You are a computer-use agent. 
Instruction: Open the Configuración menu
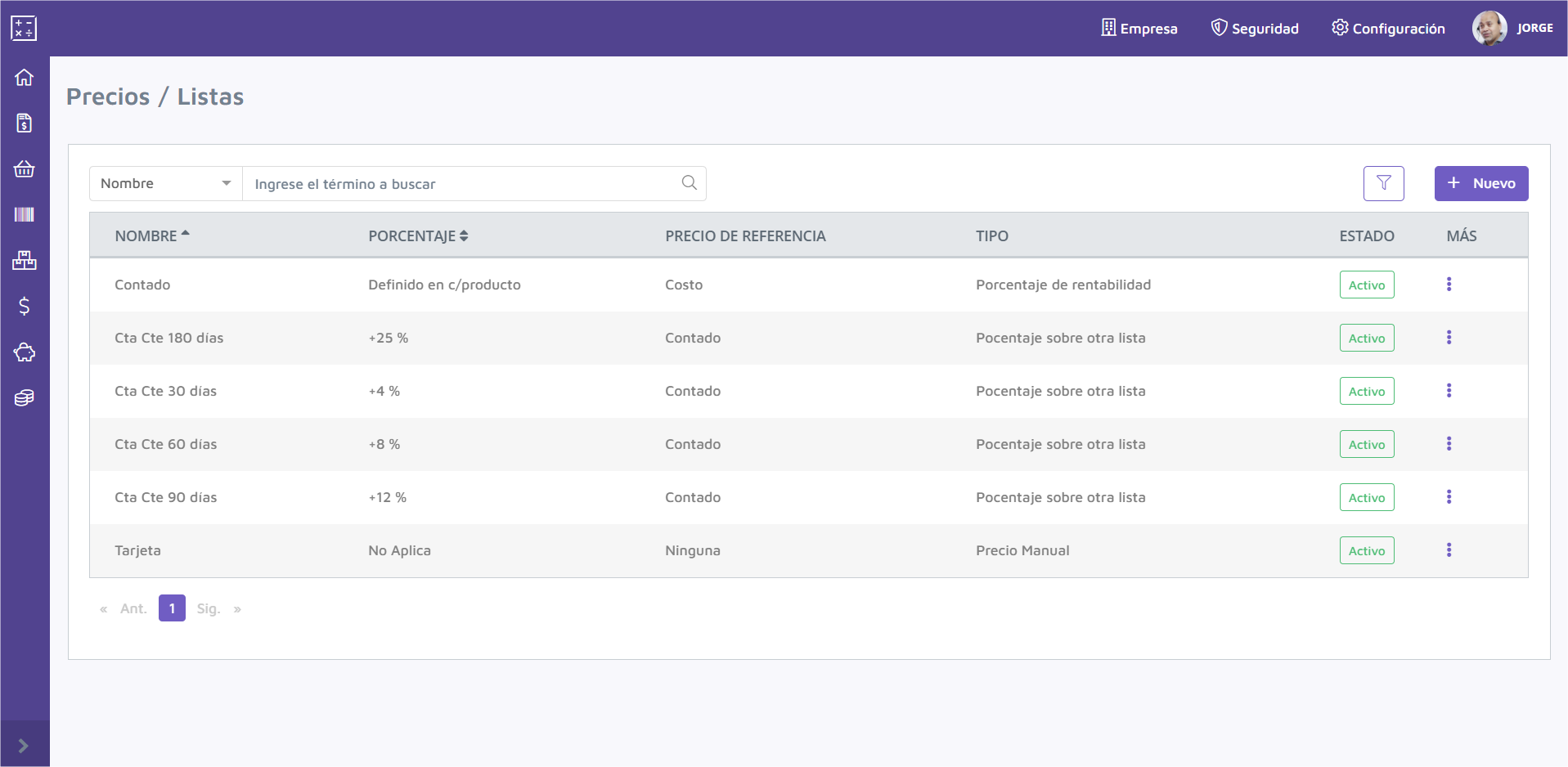[1388, 28]
